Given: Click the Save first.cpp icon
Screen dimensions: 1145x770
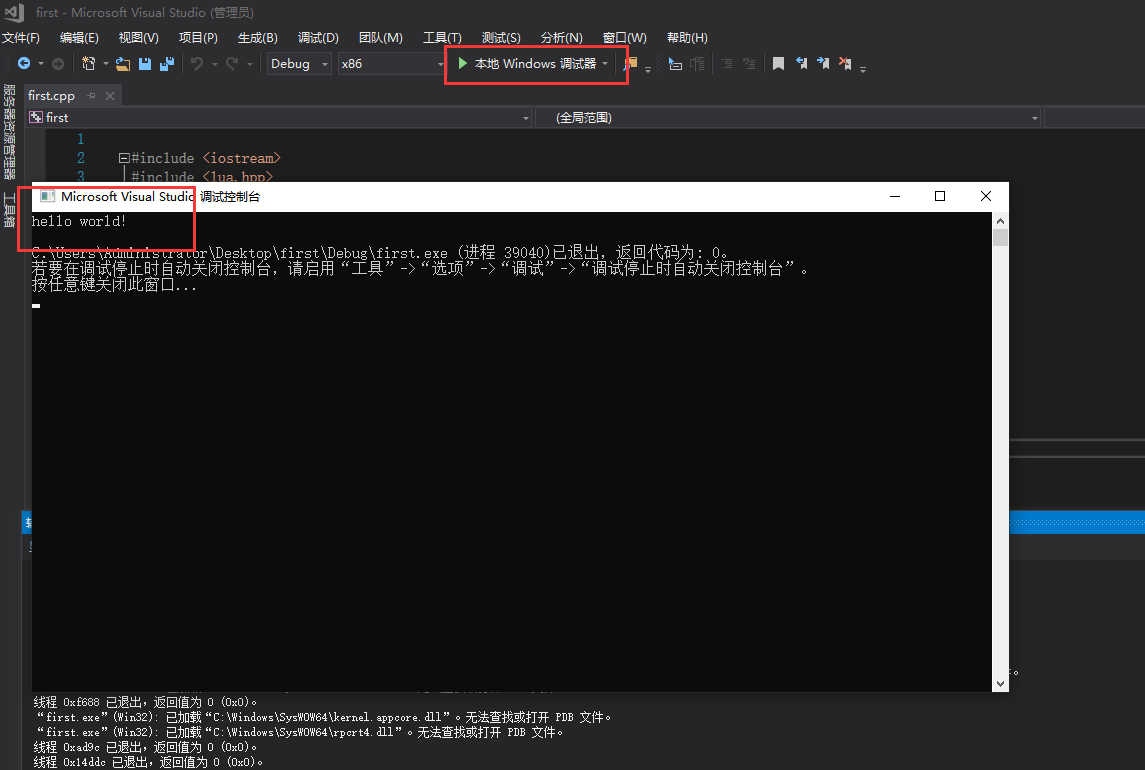Looking at the screenshot, I should (146, 64).
